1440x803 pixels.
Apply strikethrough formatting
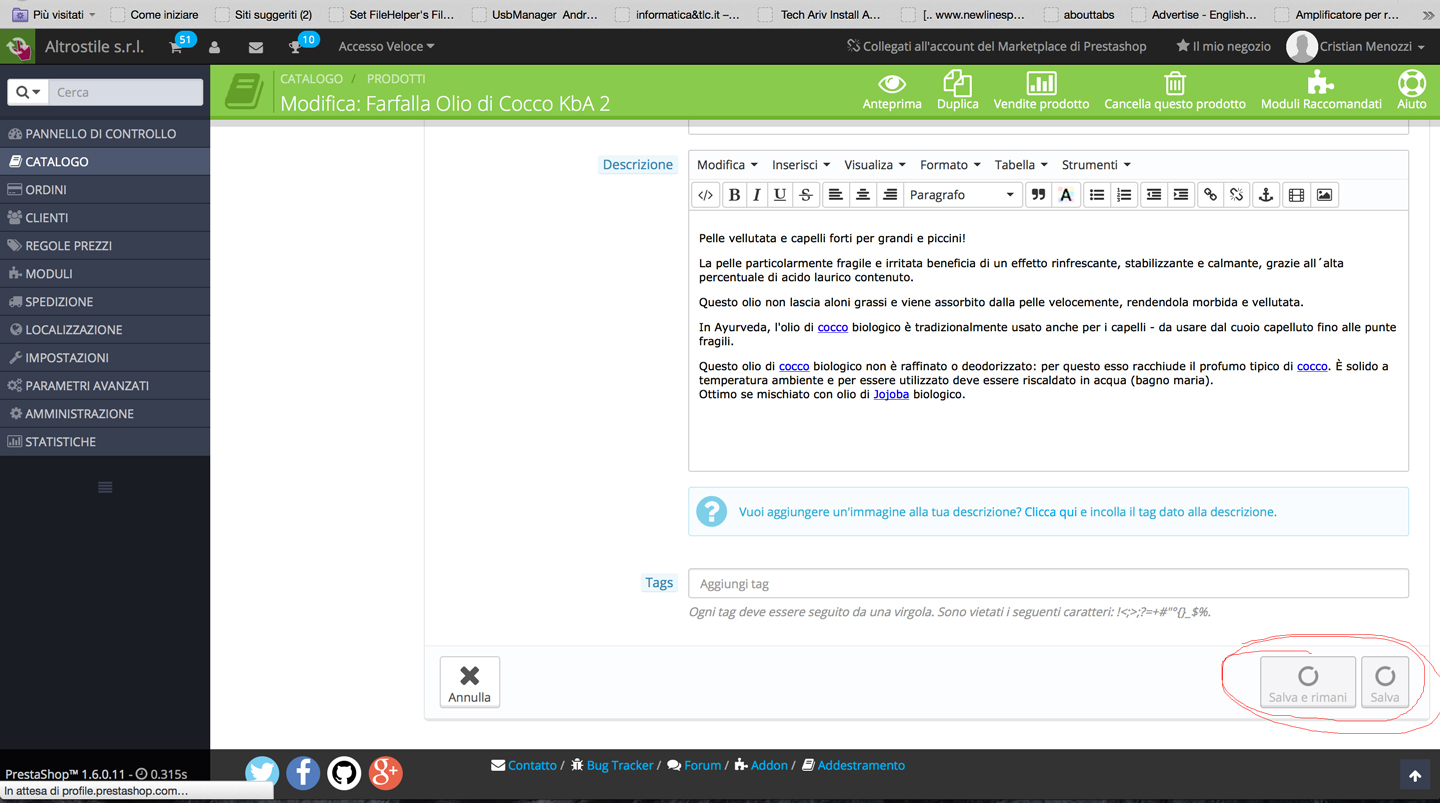806,195
